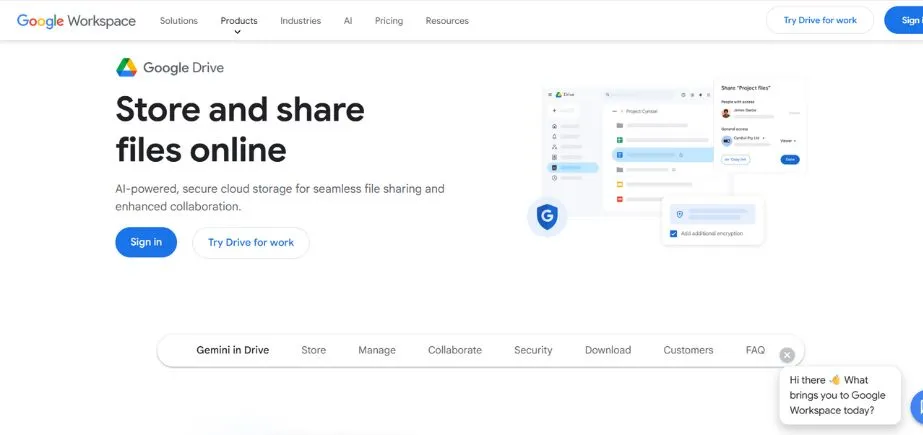
Task: Open the FAQ tab
Action: pyautogui.click(x=755, y=350)
